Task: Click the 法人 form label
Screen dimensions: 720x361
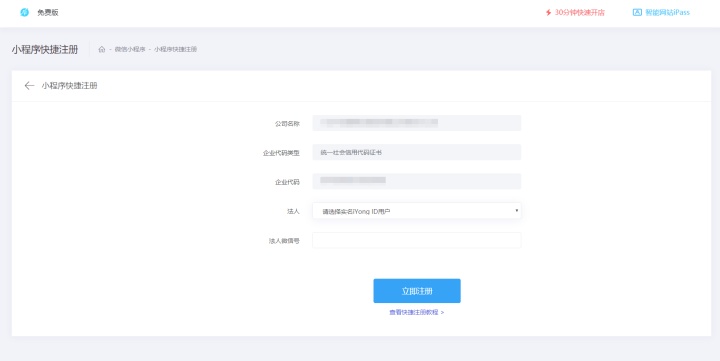Action: click(293, 211)
